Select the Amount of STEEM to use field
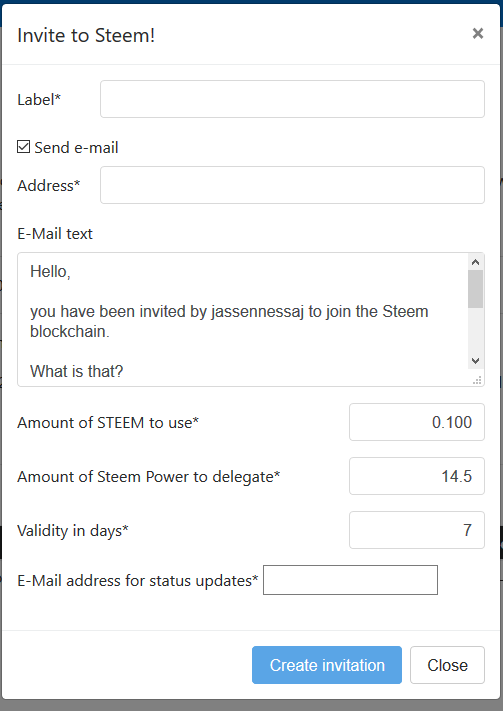 pos(417,422)
